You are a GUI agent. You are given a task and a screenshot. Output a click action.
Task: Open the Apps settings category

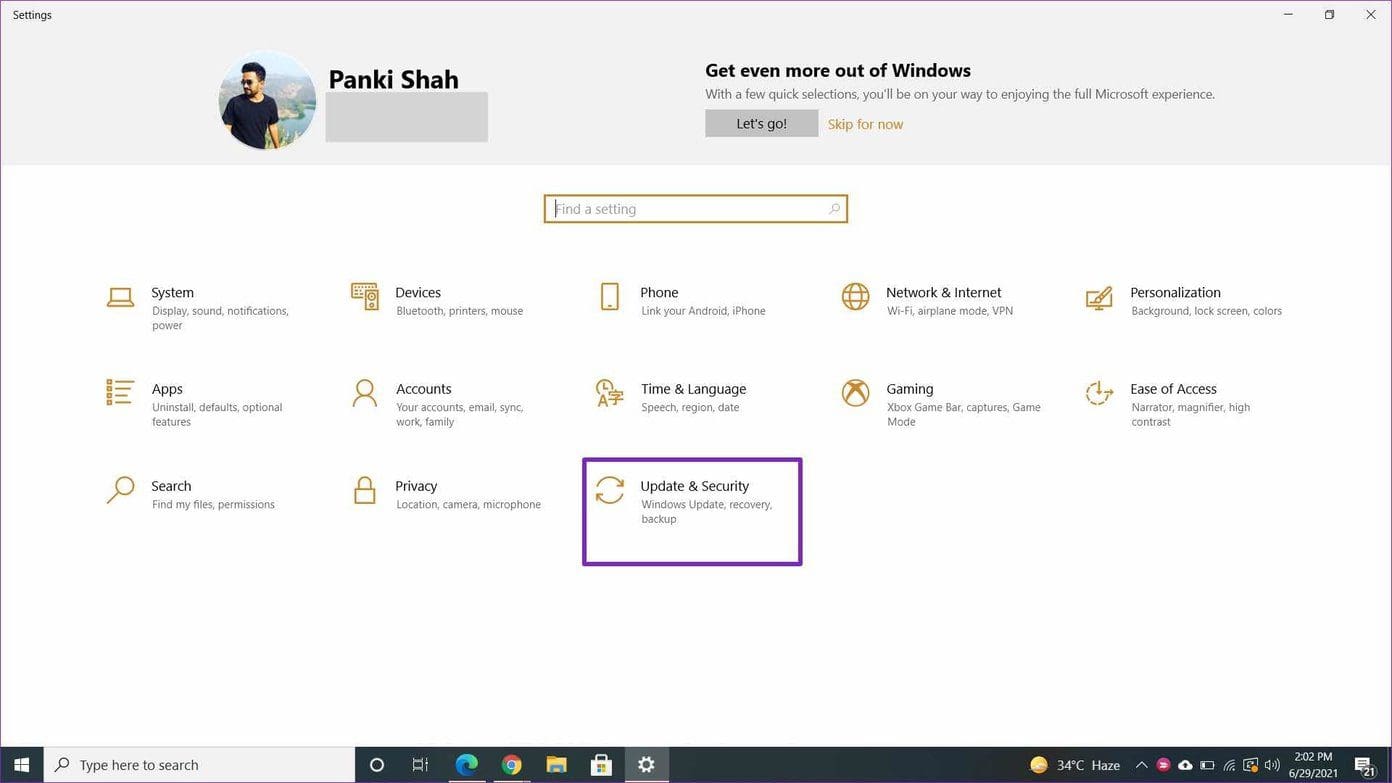pyautogui.click(x=195, y=404)
